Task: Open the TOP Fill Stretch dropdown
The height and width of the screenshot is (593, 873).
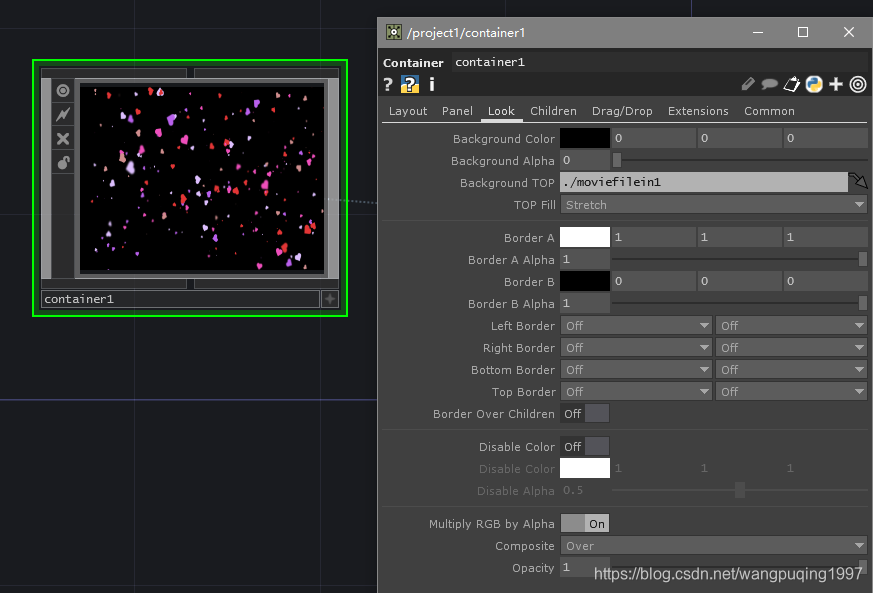Action: 713,205
